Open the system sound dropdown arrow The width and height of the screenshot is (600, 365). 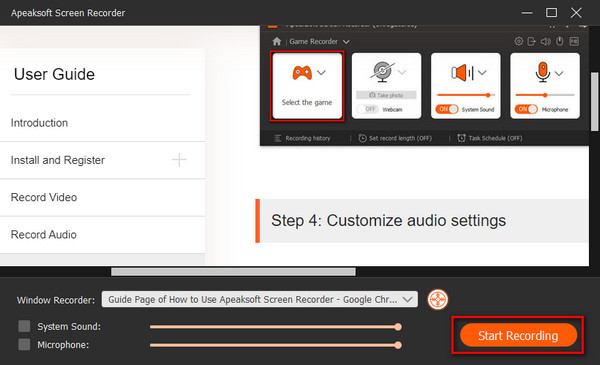tap(482, 72)
